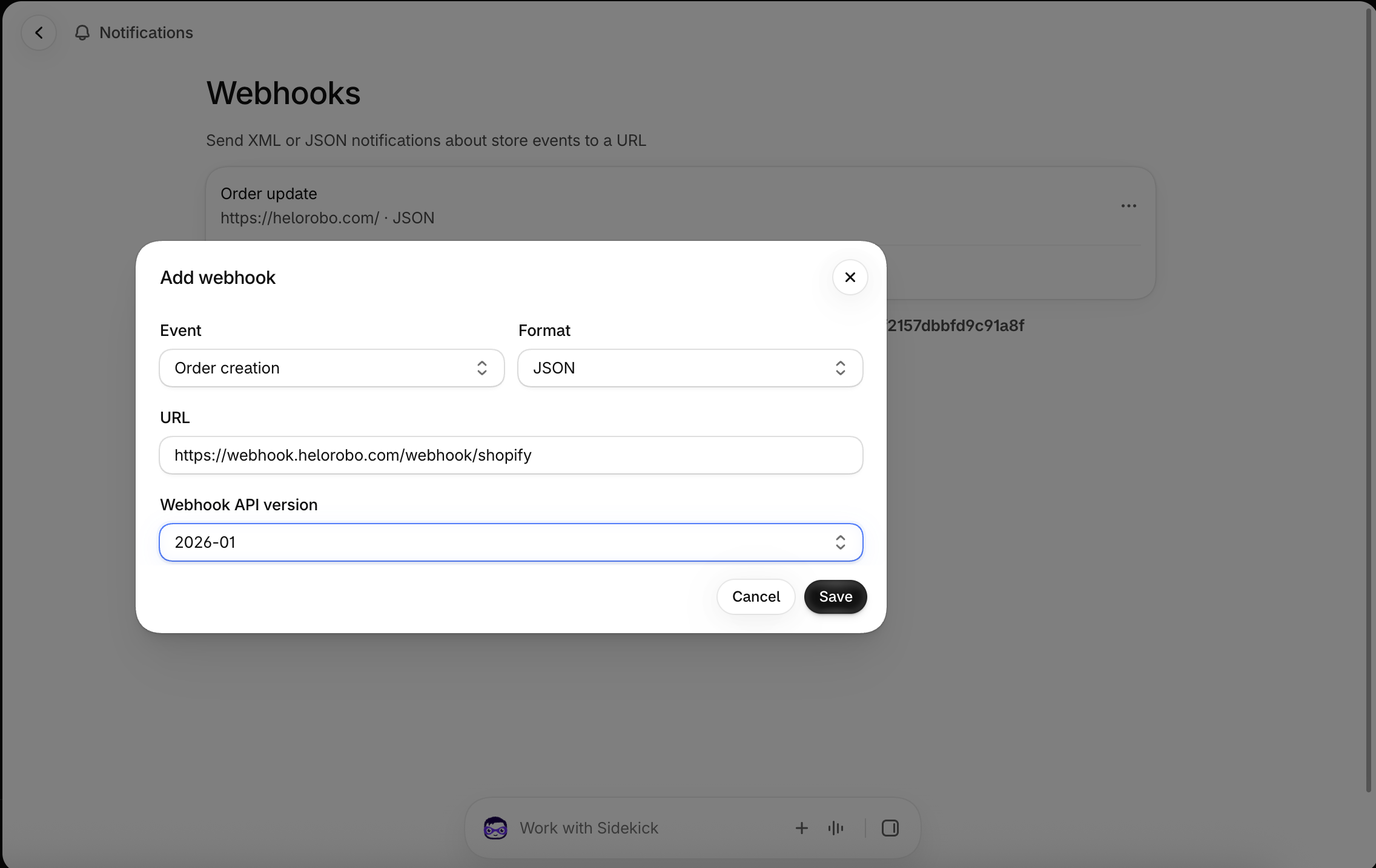This screenshot has height=868, width=1376.
Task: Start voice input in Sidekick bar
Action: [x=836, y=827]
